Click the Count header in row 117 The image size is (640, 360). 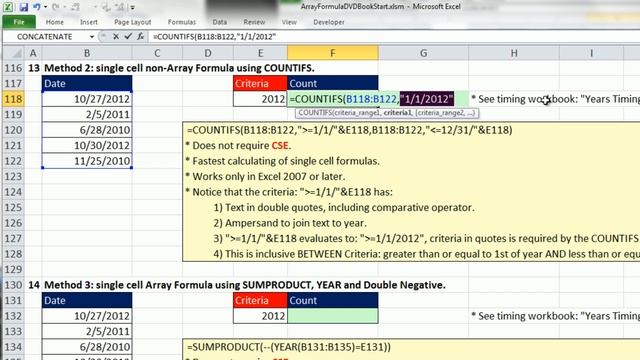coord(333,83)
